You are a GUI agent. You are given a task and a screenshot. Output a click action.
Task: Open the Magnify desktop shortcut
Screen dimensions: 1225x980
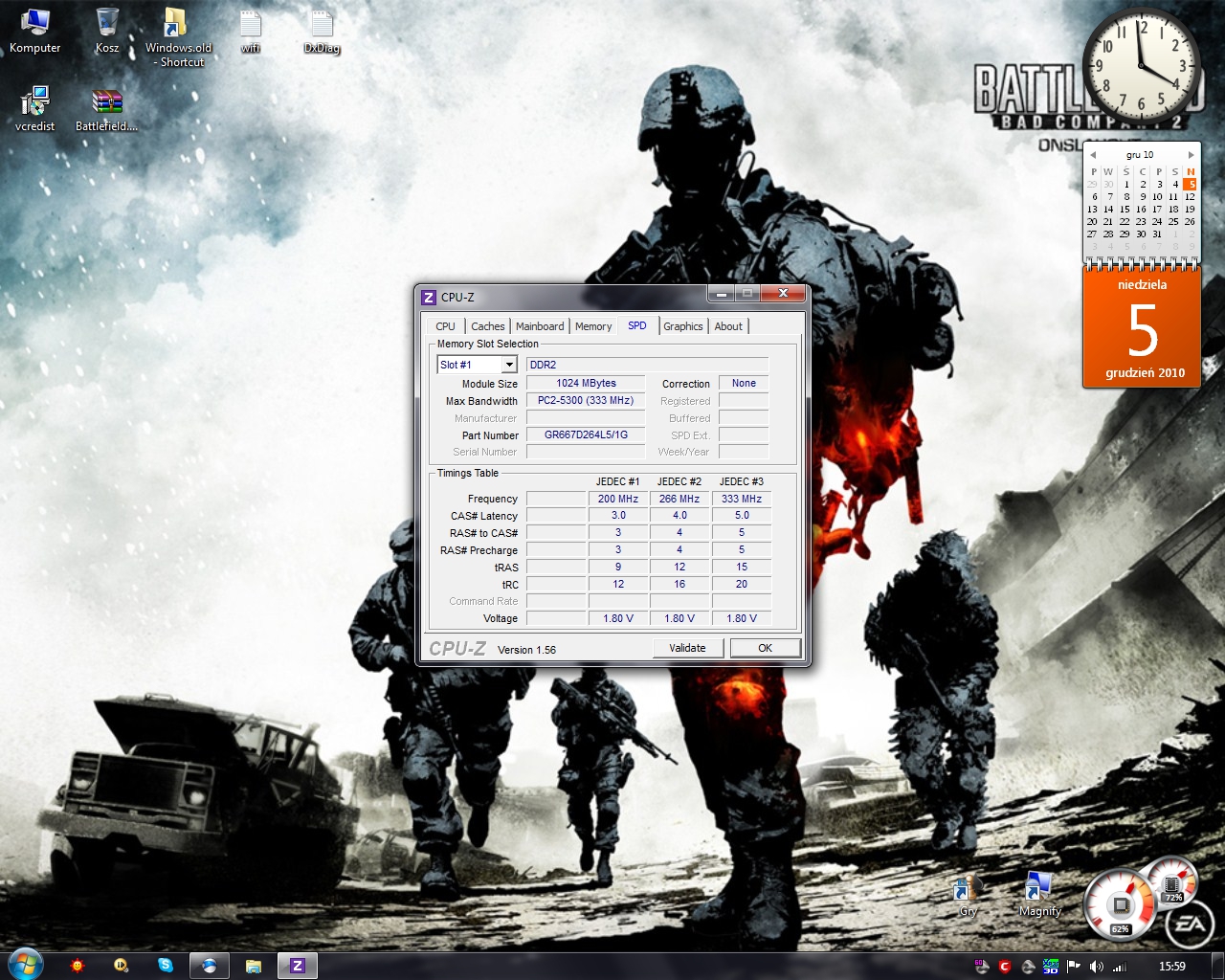point(1038,892)
